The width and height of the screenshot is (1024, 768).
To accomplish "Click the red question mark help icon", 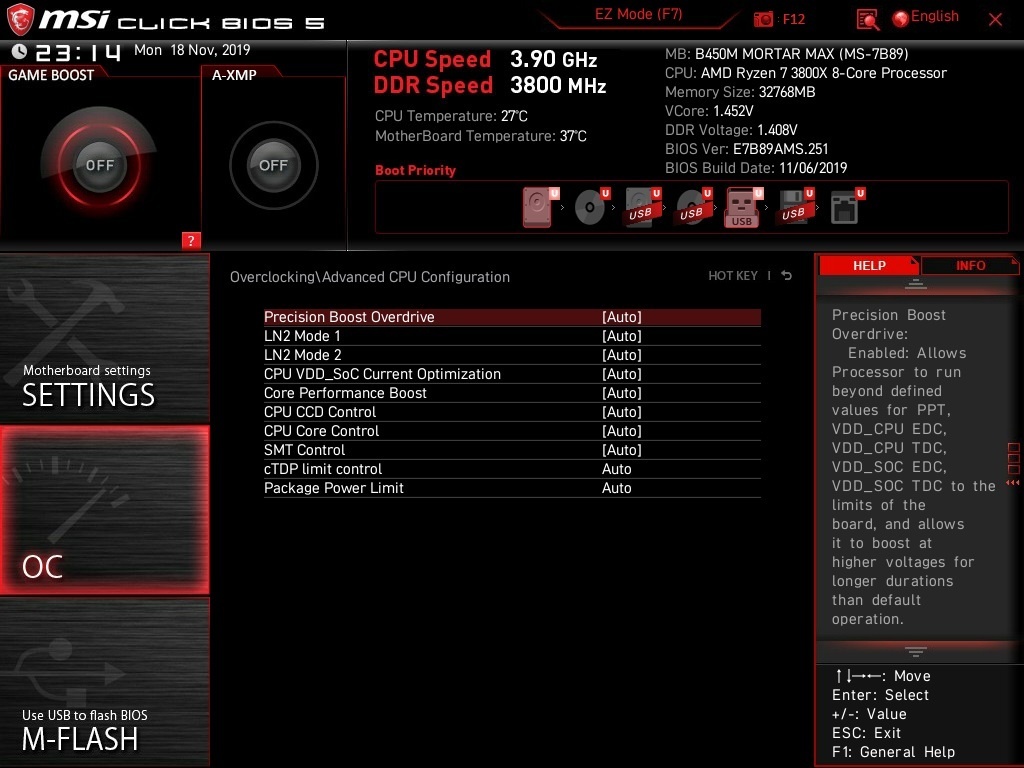I will click(x=191, y=240).
